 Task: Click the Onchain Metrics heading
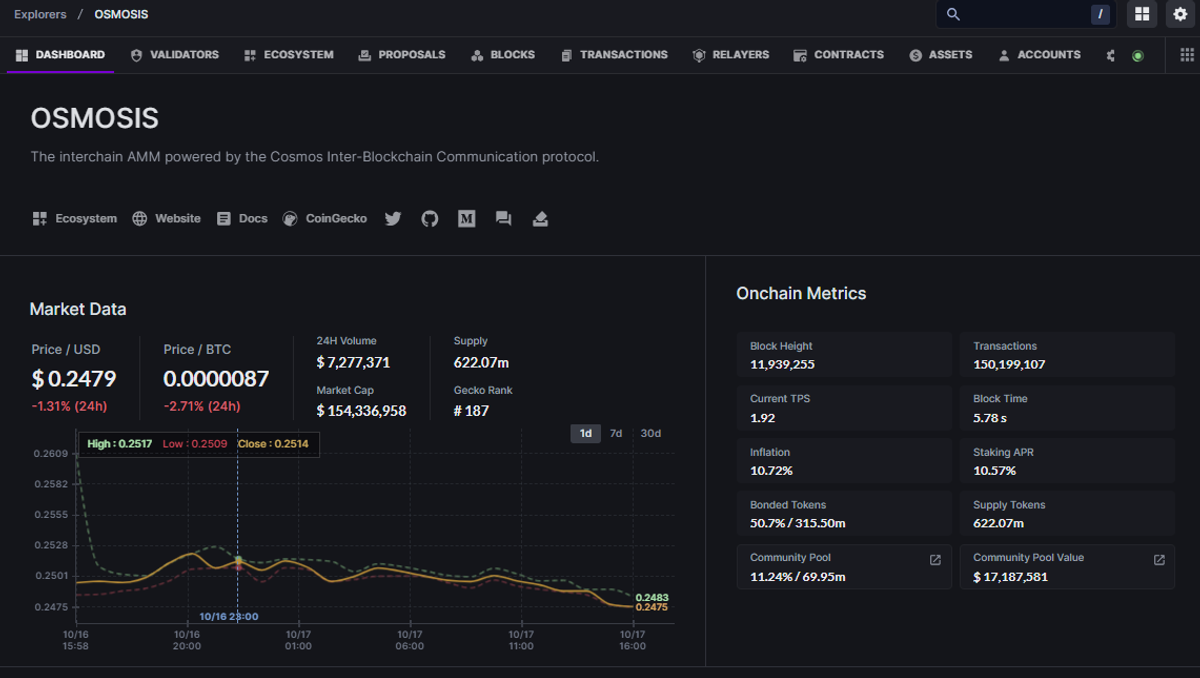pos(801,293)
